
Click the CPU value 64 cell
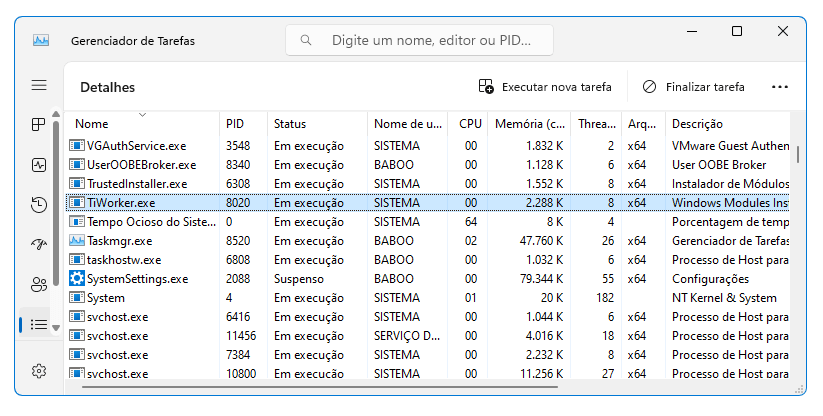coord(471,222)
